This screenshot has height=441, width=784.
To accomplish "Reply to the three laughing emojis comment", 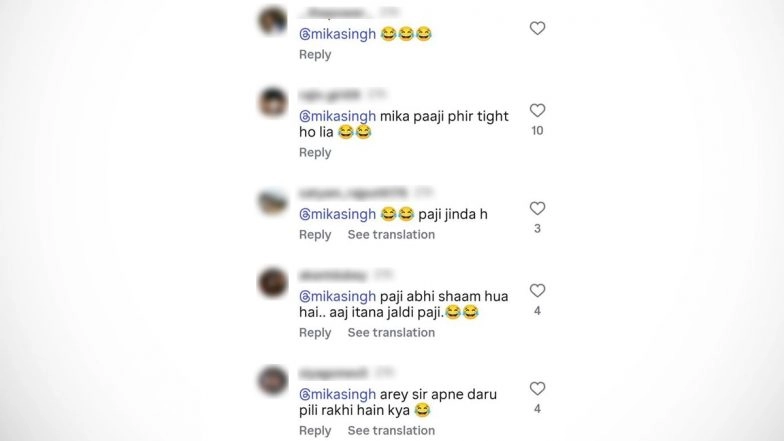I will point(315,54).
